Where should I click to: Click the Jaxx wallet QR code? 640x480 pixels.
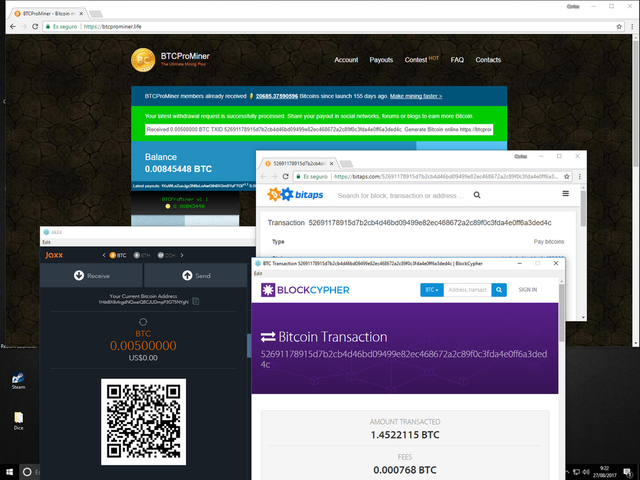point(143,422)
